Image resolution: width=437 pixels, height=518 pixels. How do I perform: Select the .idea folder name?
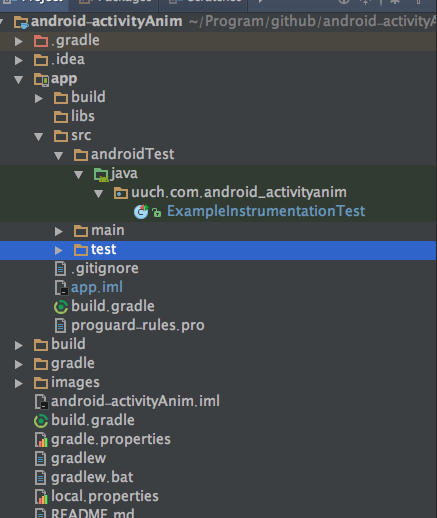68,60
